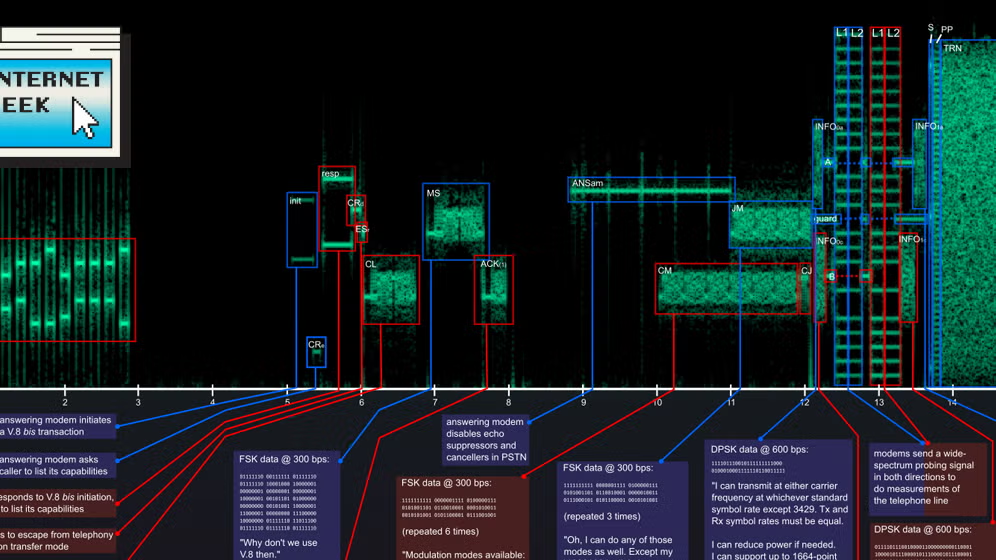Click the 'CM' signal block
996x560 pixels.
727,288
